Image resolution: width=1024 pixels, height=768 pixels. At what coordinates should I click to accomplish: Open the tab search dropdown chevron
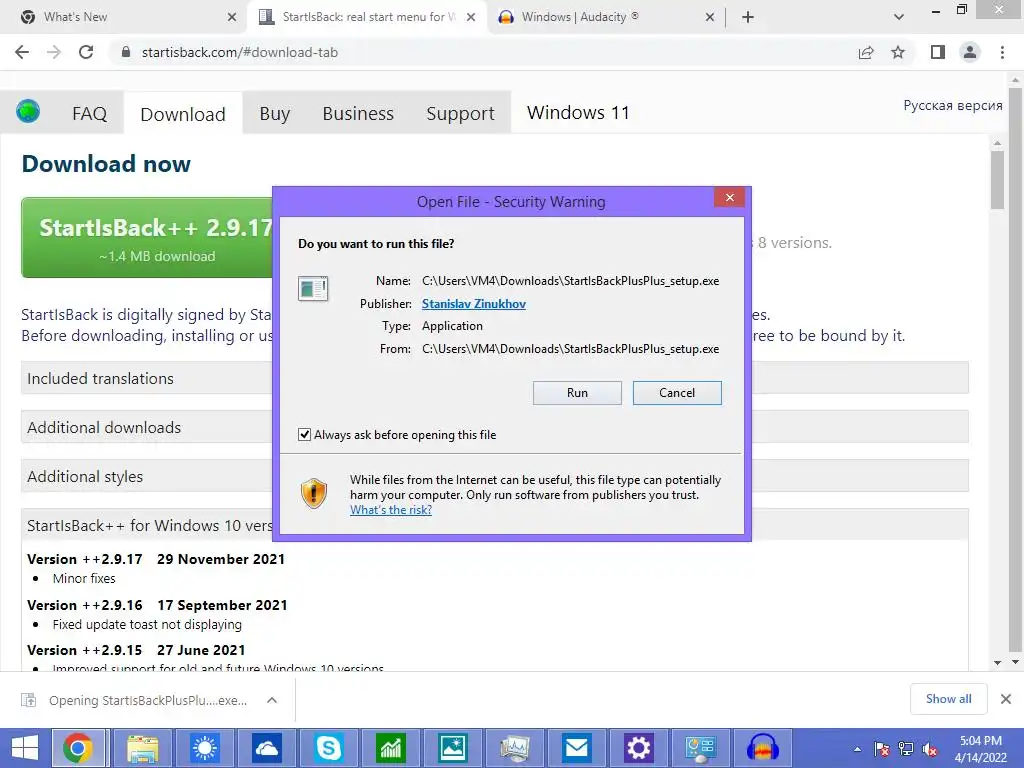(x=899, y=17)
